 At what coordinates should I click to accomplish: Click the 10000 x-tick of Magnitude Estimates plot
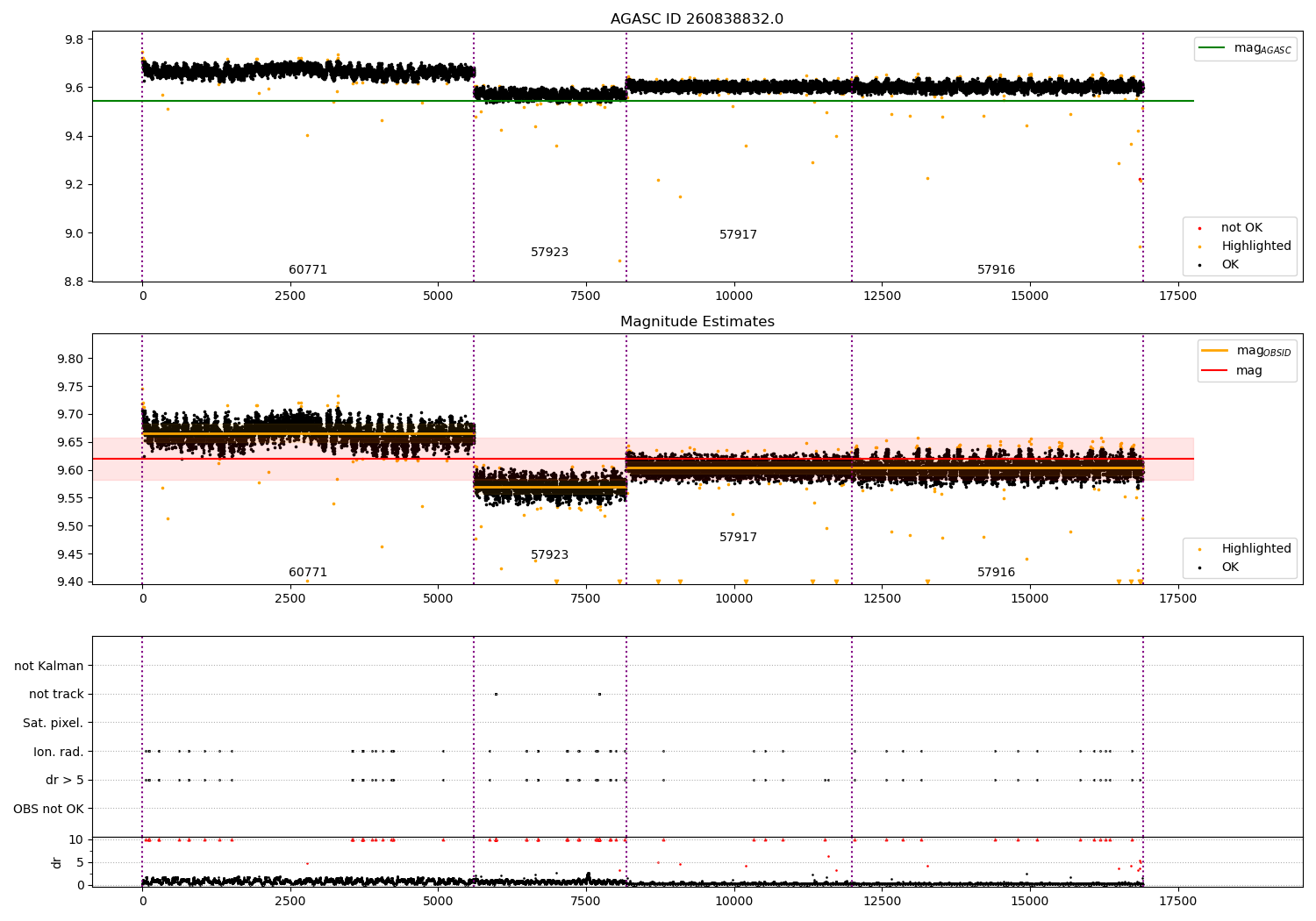tap(733, 598)
